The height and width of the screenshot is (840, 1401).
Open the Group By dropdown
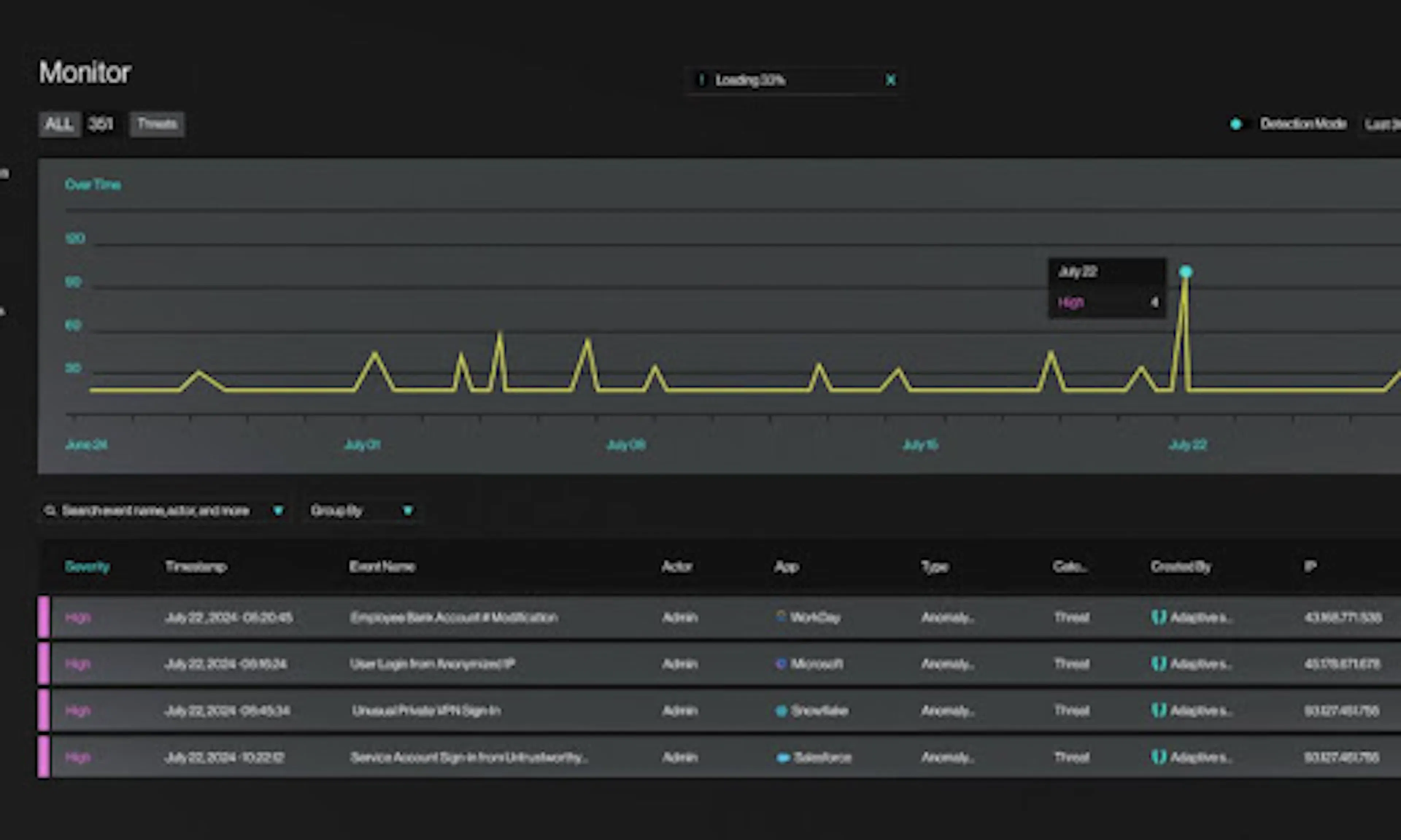tap(362, 511)
